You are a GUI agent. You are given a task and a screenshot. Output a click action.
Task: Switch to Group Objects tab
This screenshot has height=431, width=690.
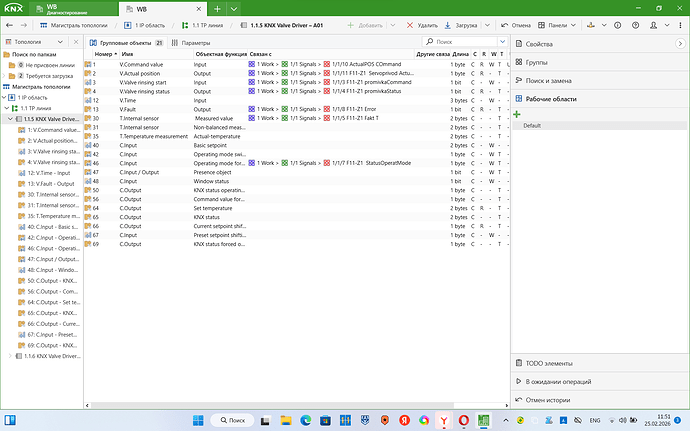[126, 43]
